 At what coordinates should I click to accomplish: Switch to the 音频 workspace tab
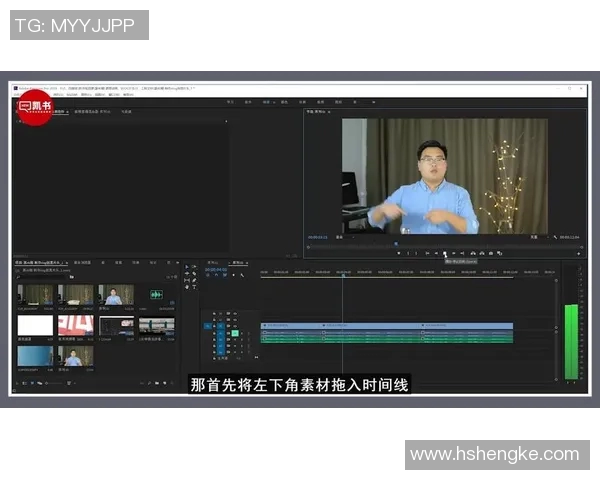click(321, 102)
